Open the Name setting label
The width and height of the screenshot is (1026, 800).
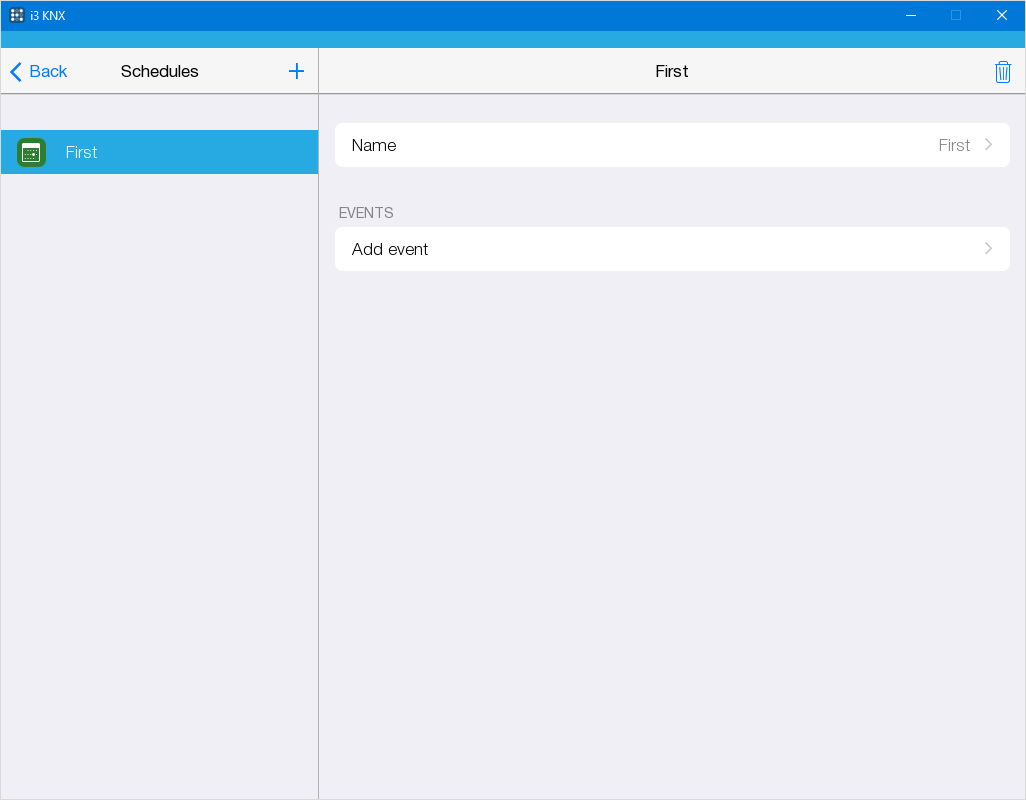pos(374,145)
